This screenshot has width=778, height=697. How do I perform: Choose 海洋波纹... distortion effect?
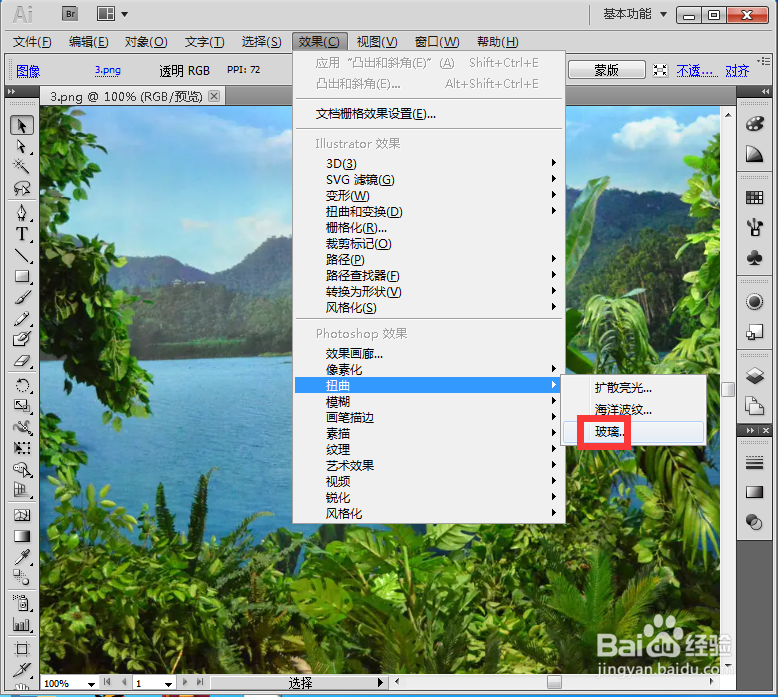(634, 410)
